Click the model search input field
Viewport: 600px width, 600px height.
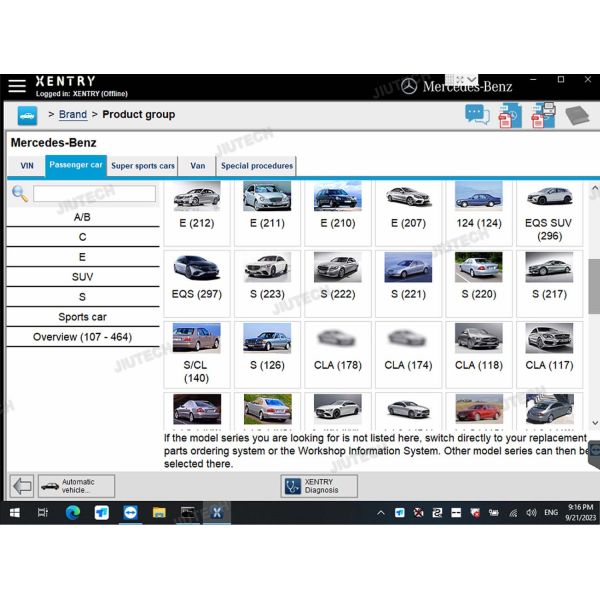pyautogui.click(x=94, y=194)
